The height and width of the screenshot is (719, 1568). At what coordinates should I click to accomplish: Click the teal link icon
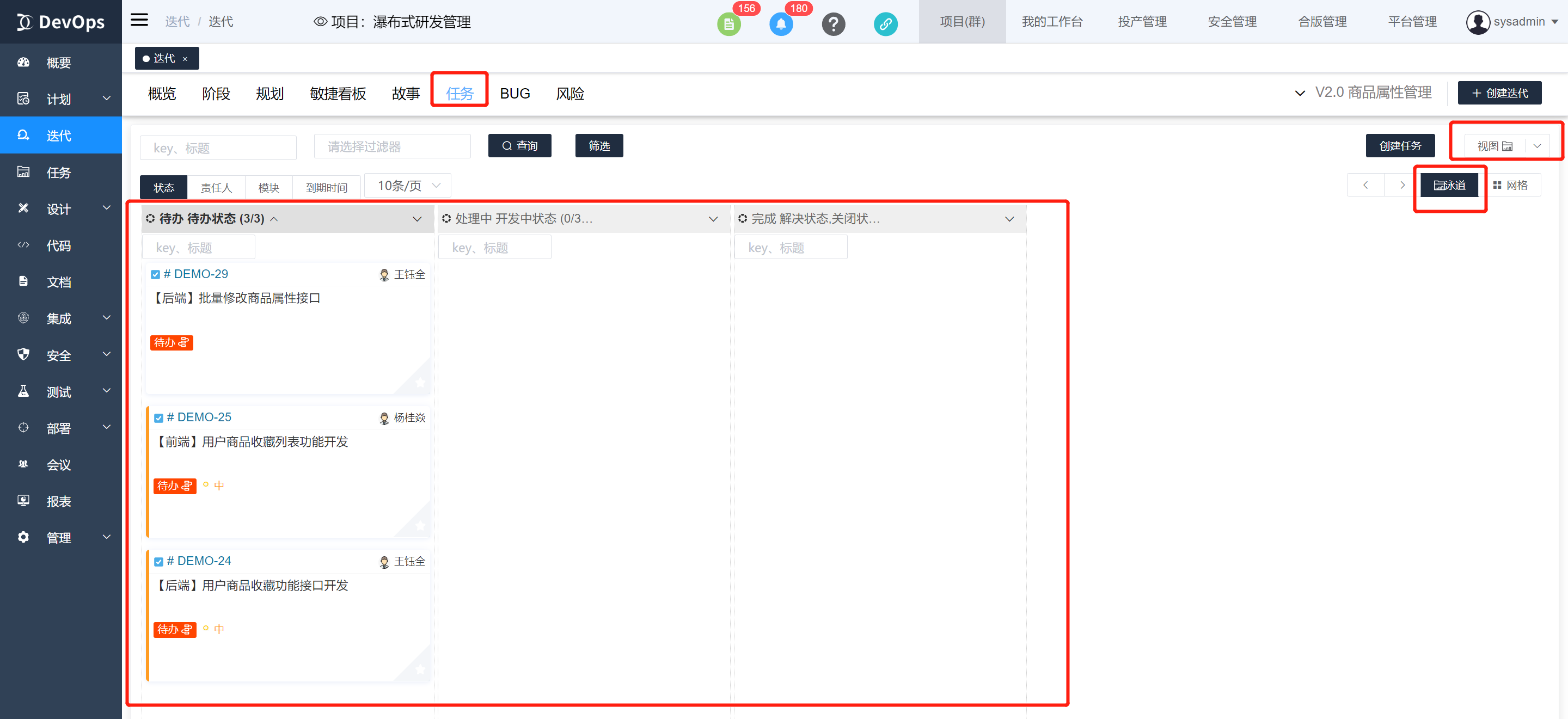point(885,24)
